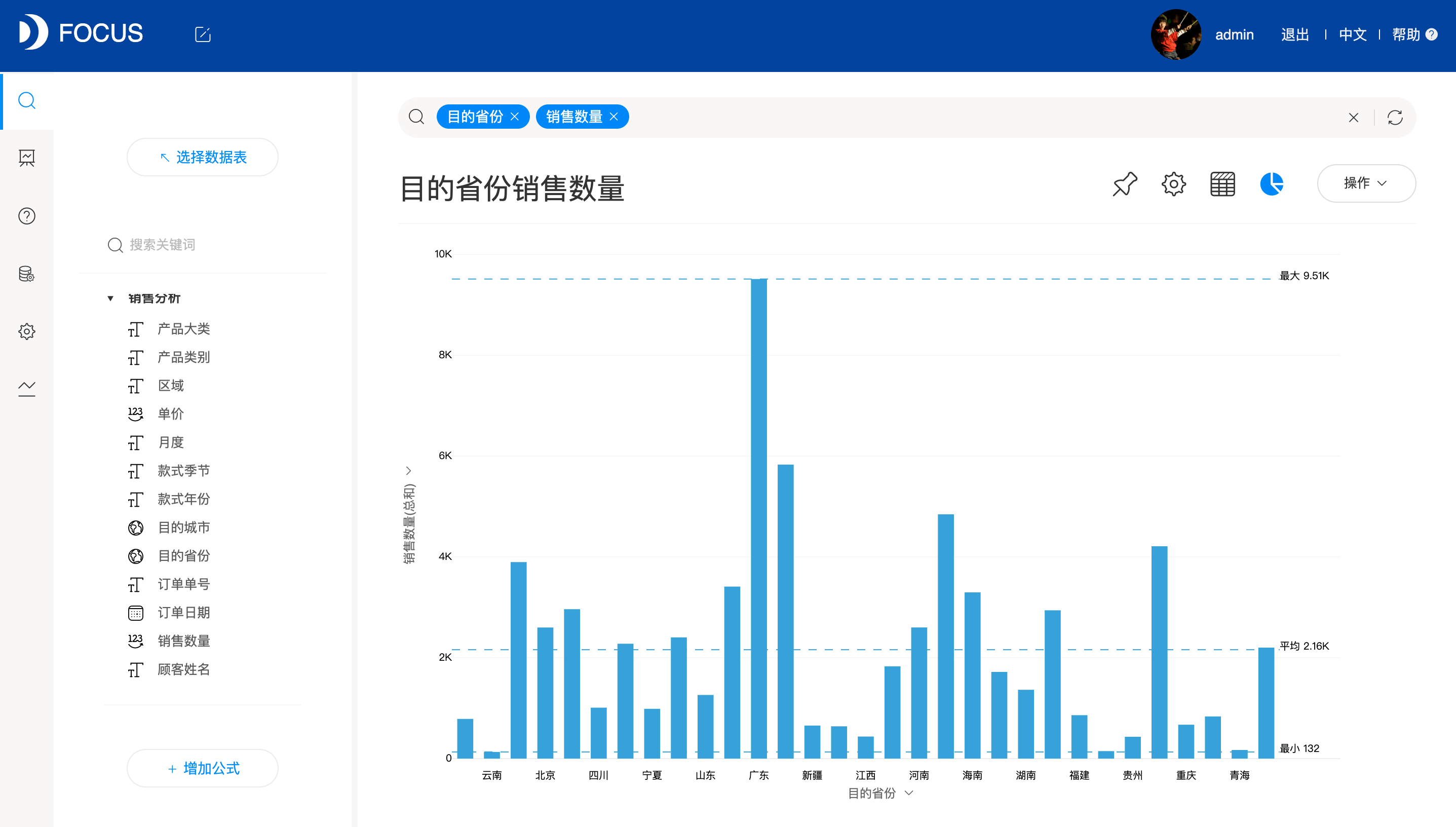Click the tallest 广东 bar

(x=759, y=518)
